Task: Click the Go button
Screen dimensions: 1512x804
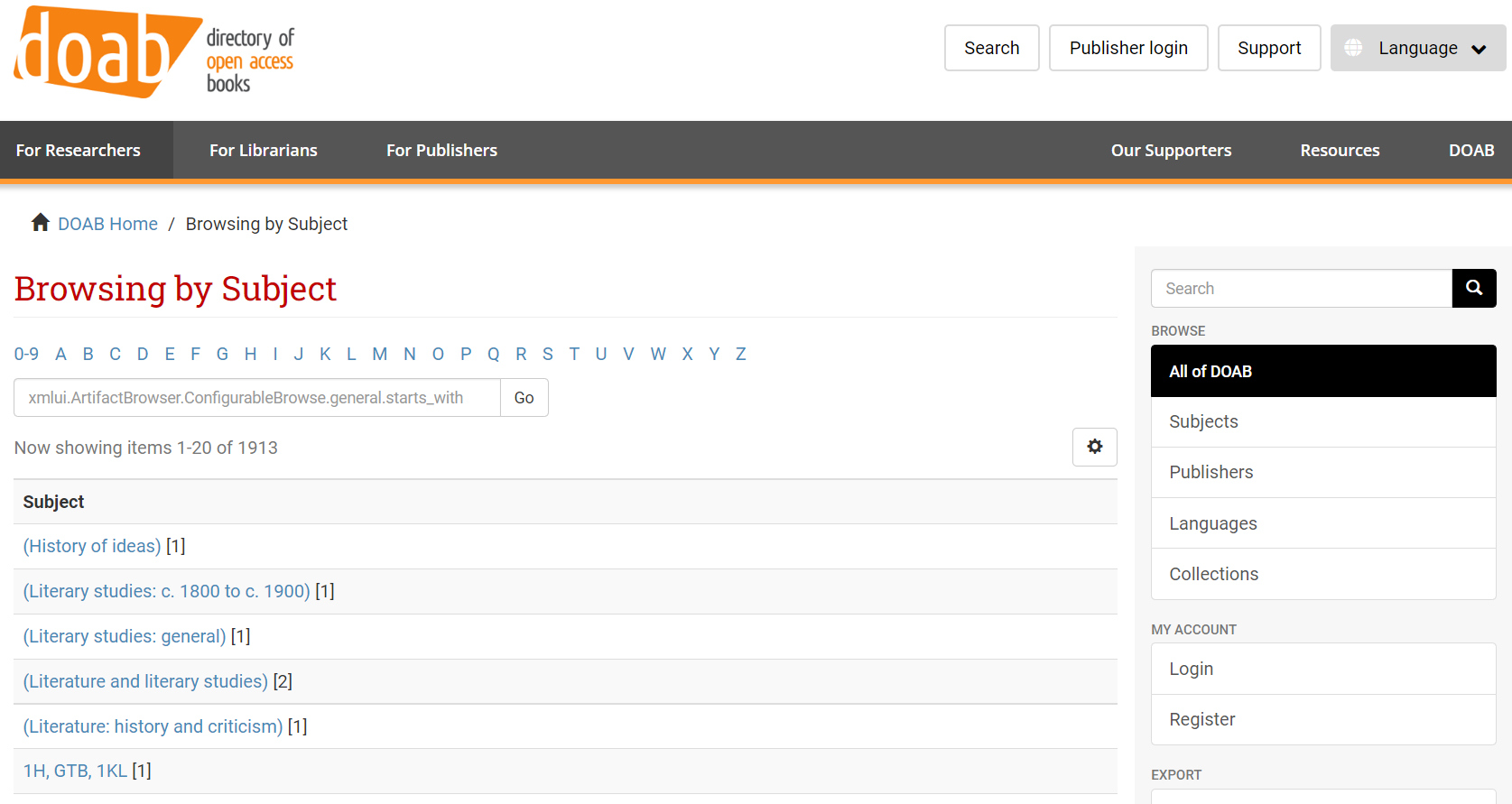Action: click(524, 398)
